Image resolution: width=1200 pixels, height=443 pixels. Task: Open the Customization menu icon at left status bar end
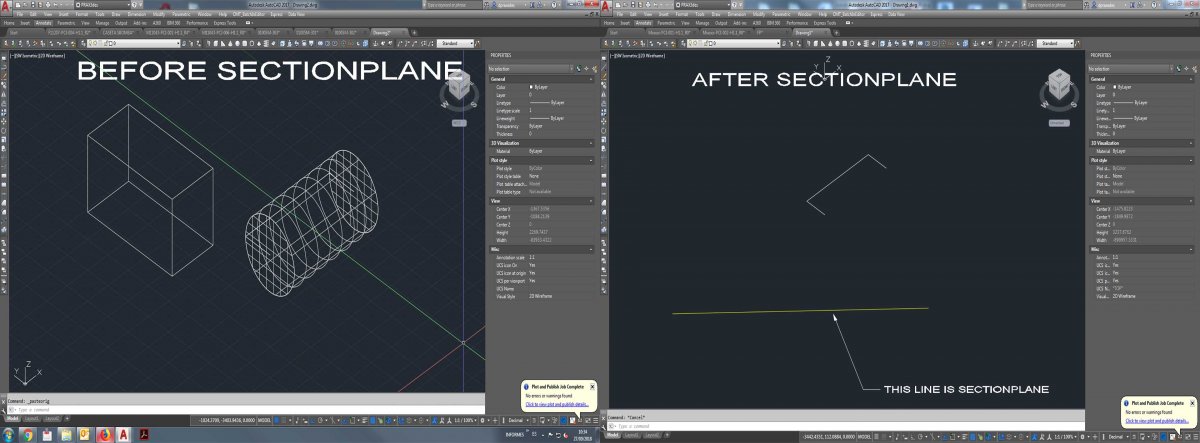pyautogui.click(x=595, y=421)
